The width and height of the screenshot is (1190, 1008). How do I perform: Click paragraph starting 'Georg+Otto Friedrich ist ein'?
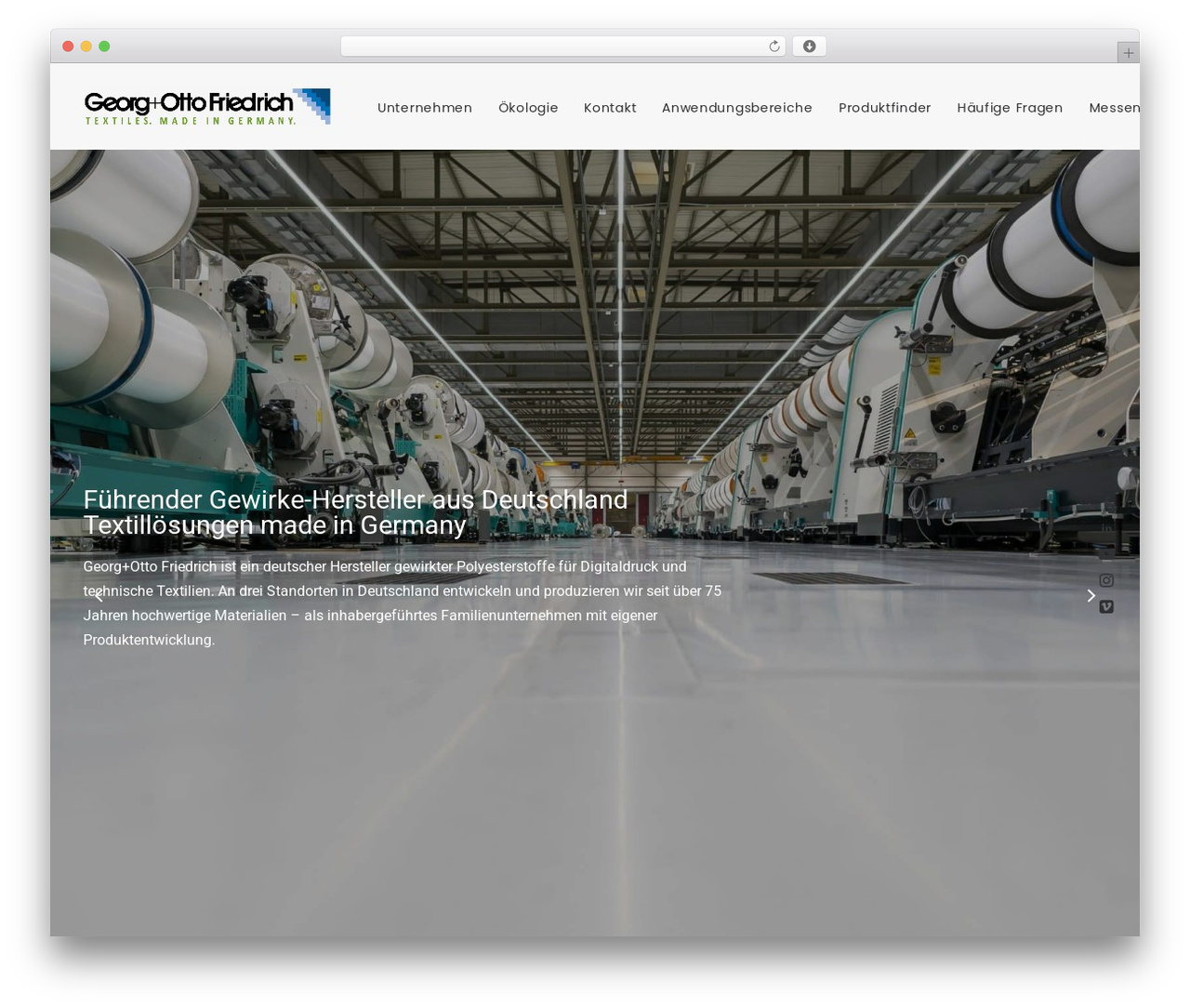[x=403, y=603]
